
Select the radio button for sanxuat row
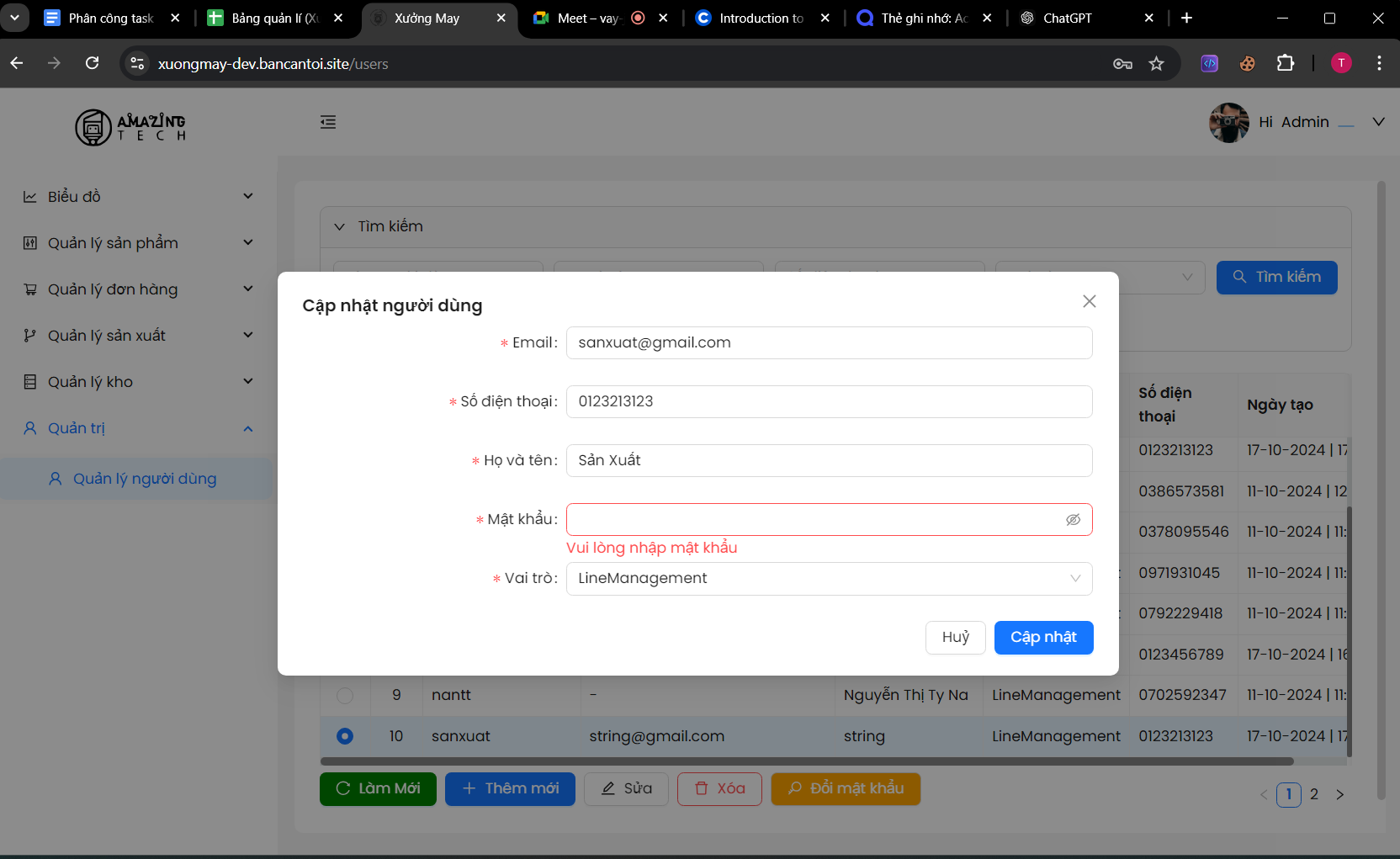point(345,736)
